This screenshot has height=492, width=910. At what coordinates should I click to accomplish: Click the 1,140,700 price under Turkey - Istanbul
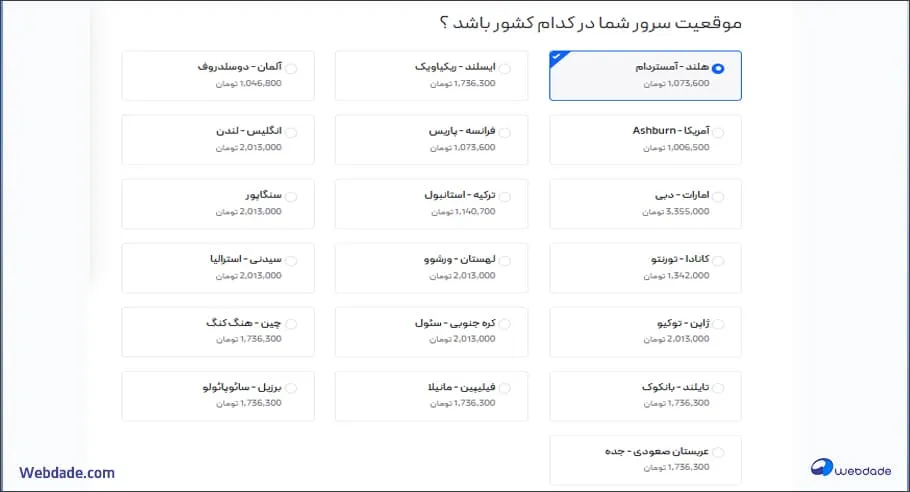(x=463, y=212)
